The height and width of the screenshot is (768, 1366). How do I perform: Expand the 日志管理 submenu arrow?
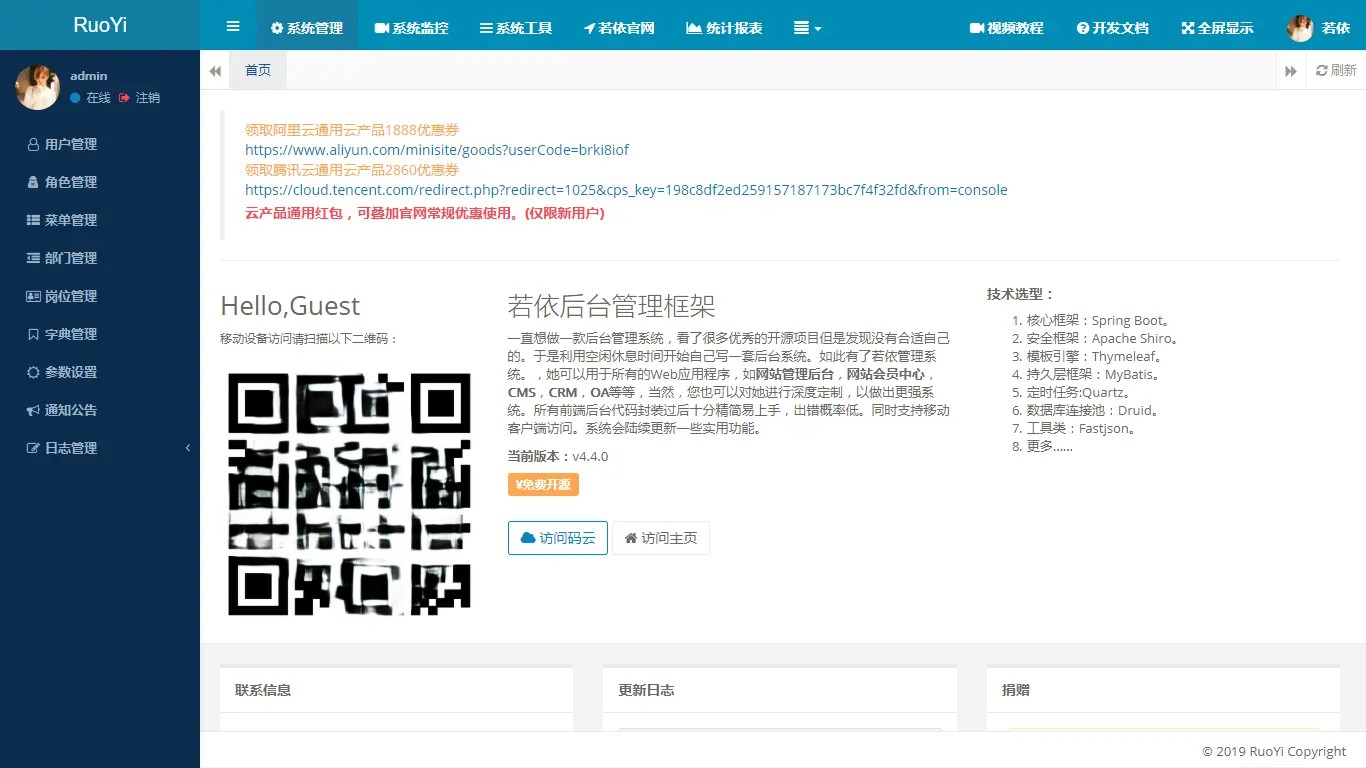(x=188, y=448)
